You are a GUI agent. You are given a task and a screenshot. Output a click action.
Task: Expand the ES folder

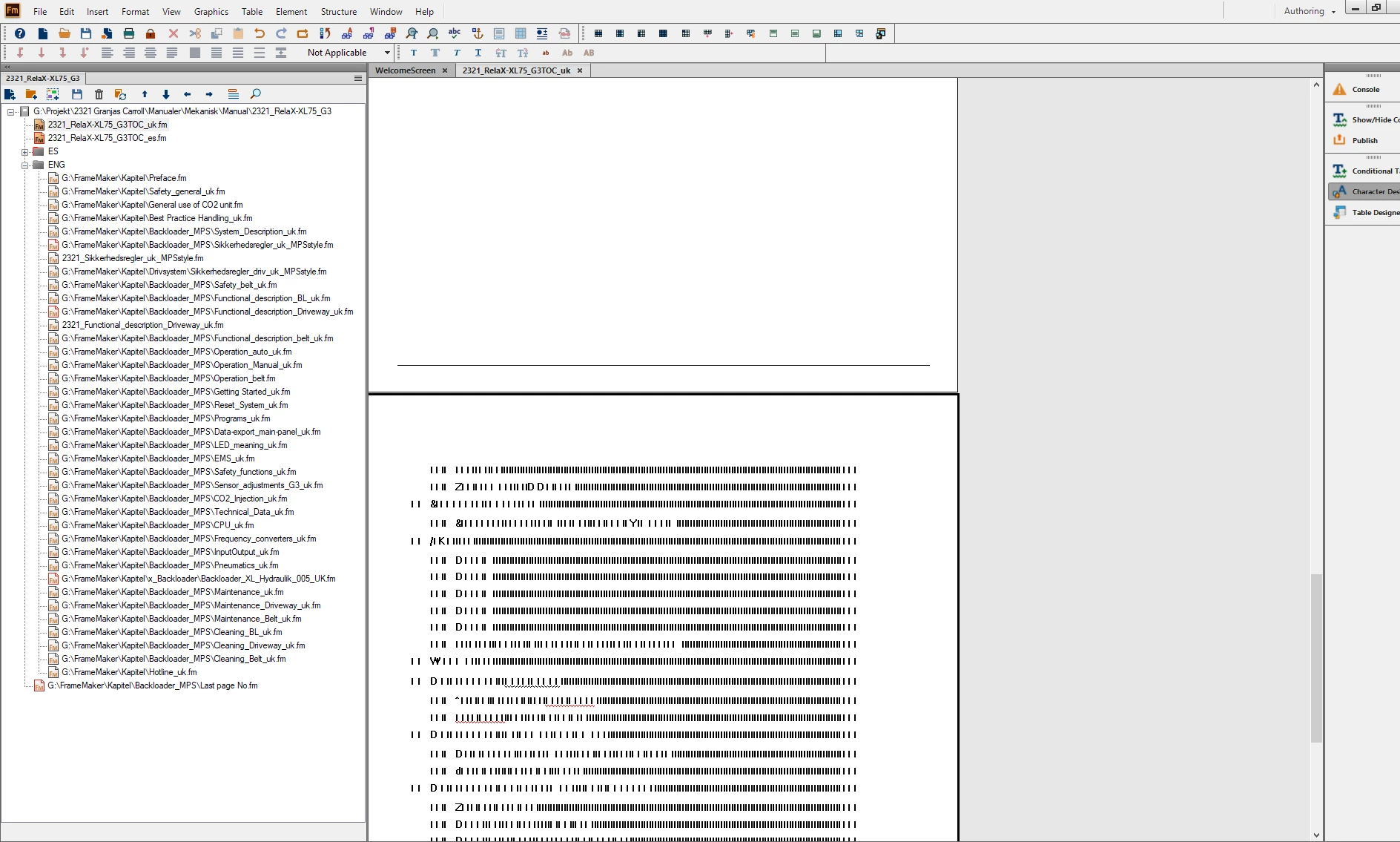click(25, 151)
